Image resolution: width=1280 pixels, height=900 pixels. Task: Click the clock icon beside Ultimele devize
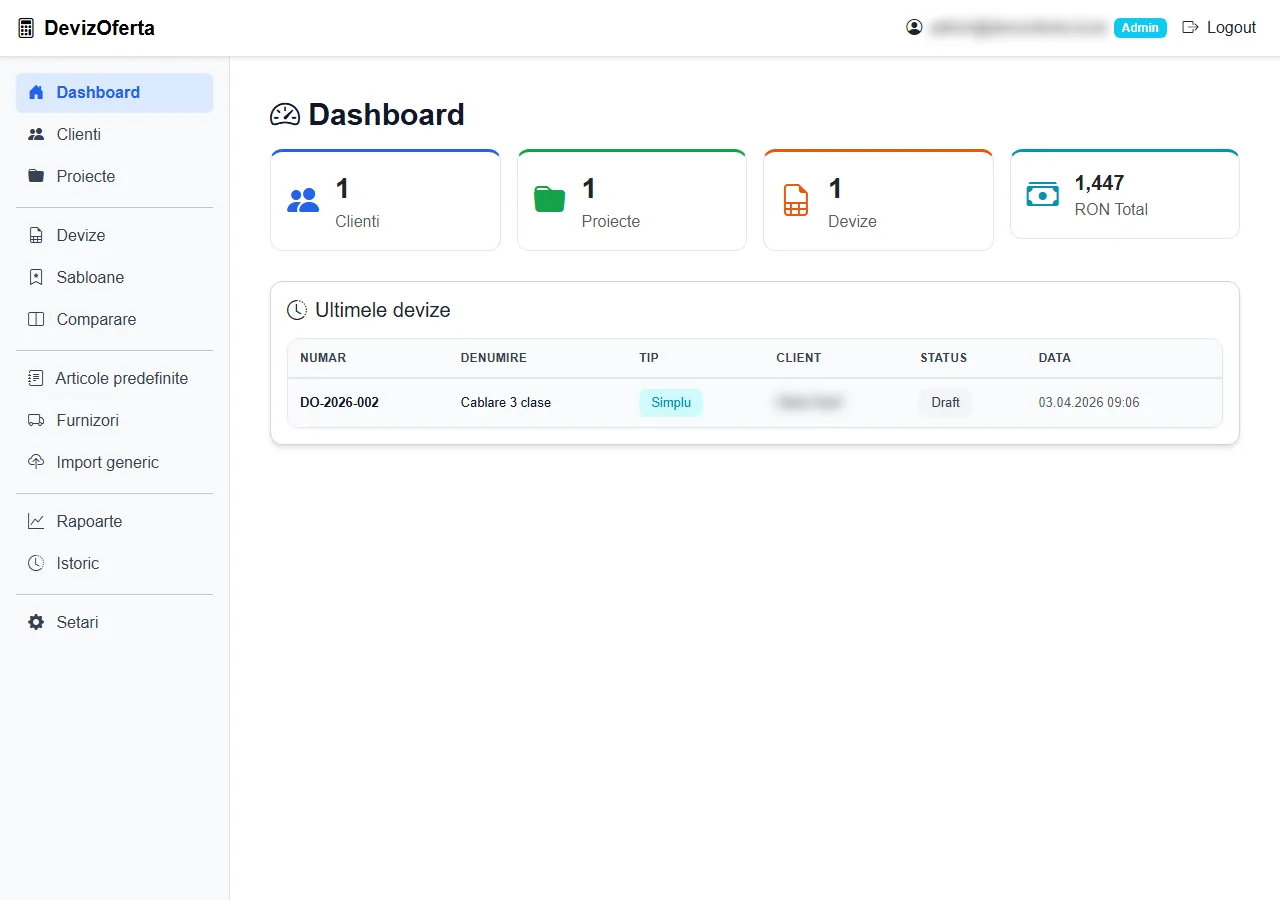[x=297, y=310]
